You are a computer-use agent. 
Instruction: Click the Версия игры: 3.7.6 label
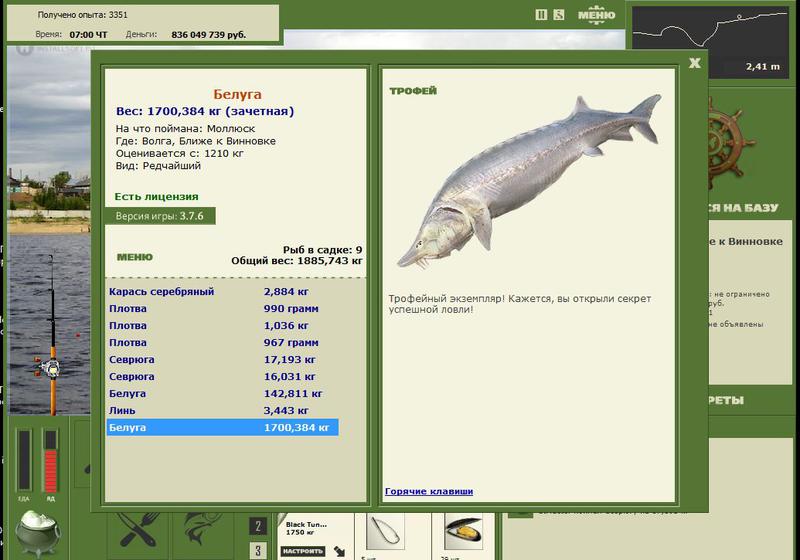click(159, 216)
